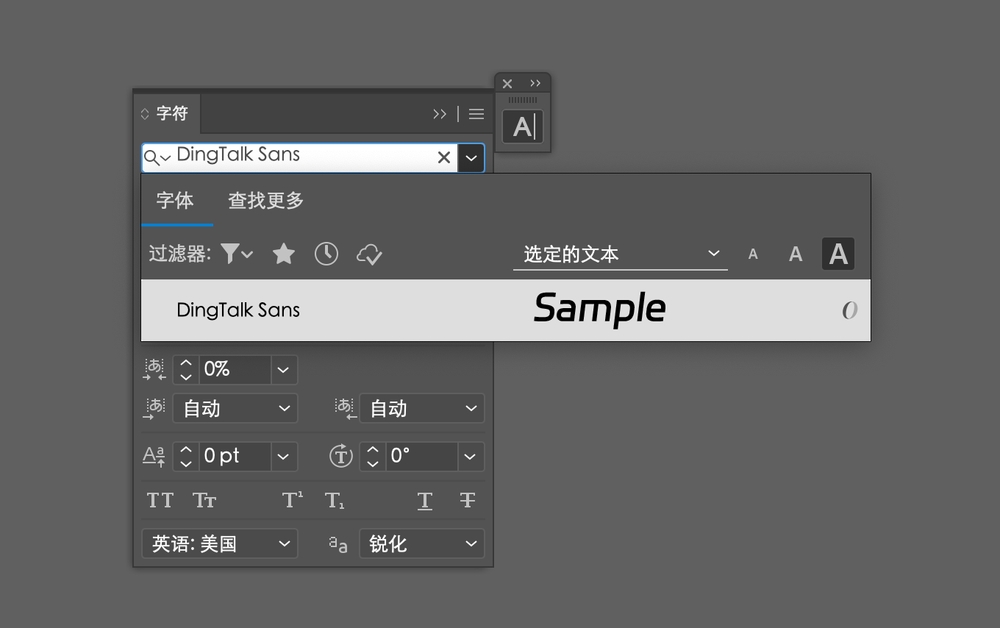Screen dimensions: 1000x628
Task: Switch to the 查找更多 tab
Action: coord(266,201)
